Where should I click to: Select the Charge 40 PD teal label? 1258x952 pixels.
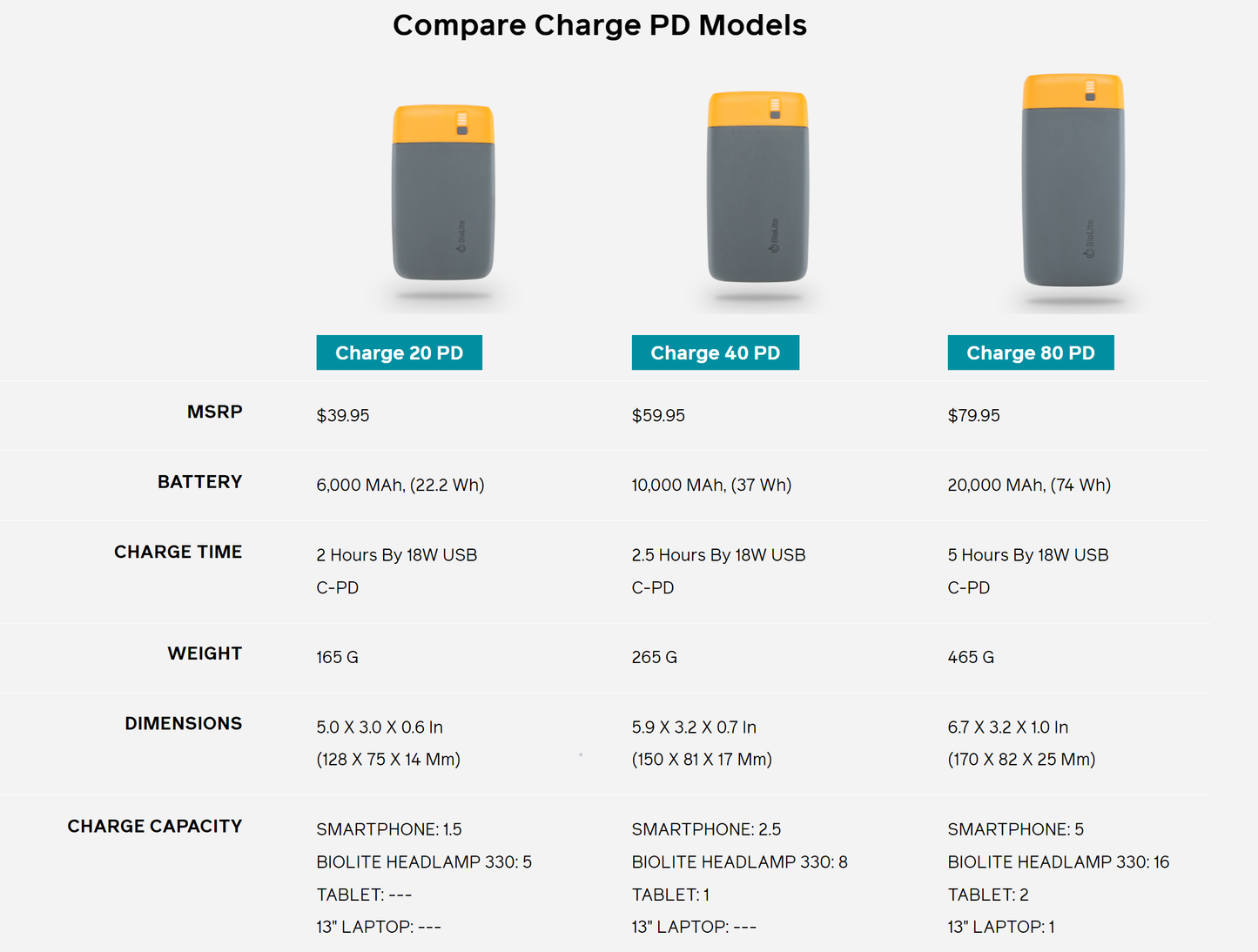point(715,352)
